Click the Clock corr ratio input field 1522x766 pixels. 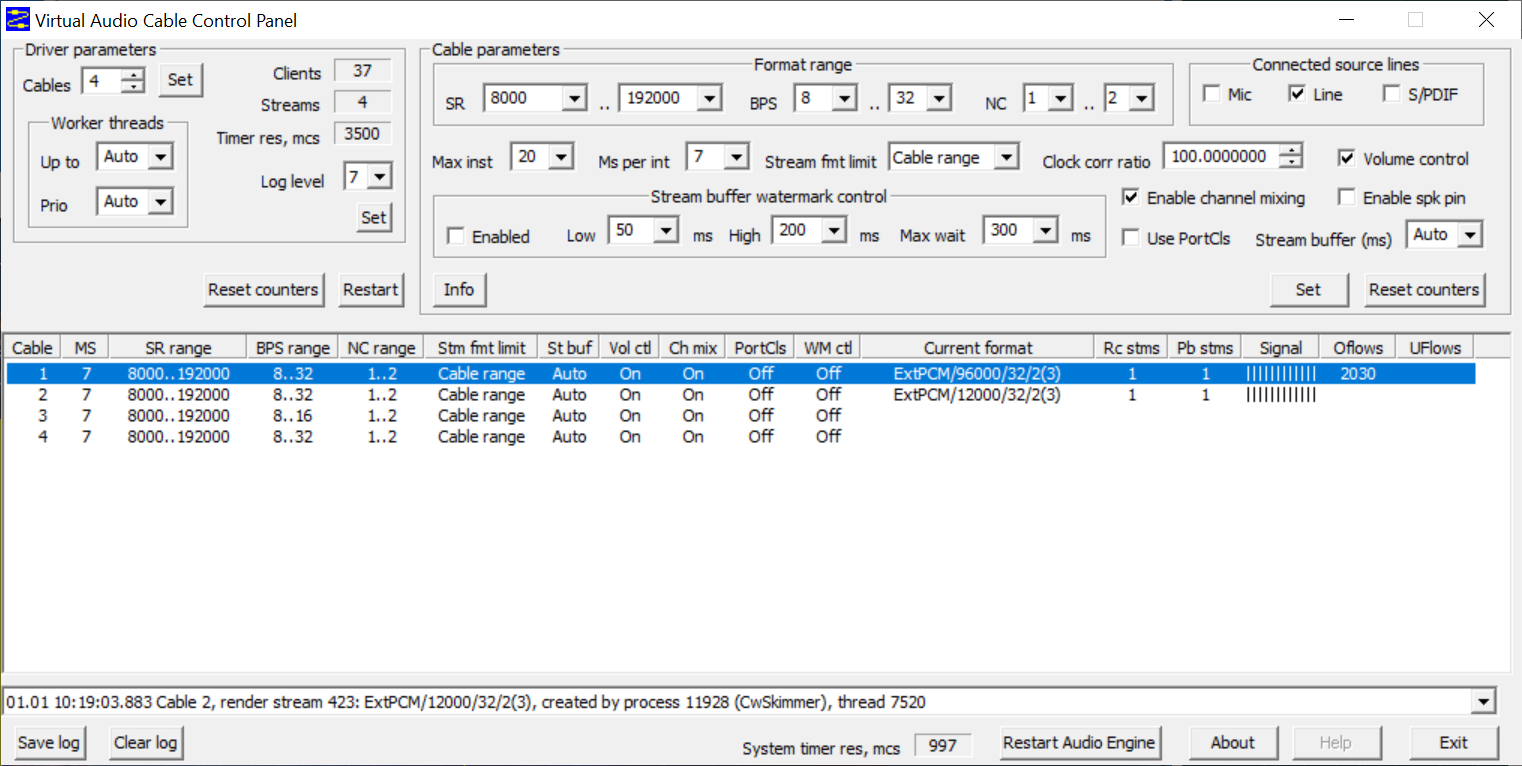(1222, 157)
